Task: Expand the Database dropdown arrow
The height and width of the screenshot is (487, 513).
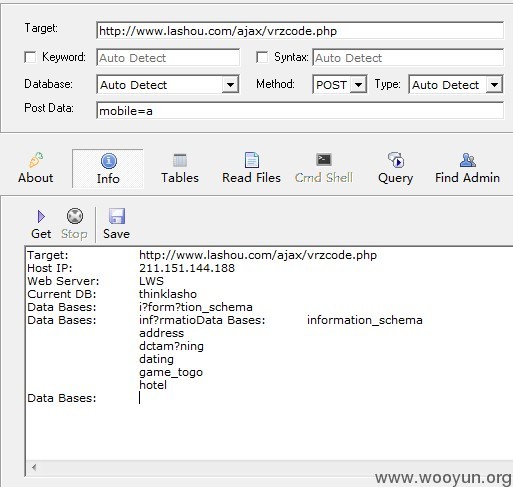Action: pyautogui.click(x=230, y=85)
